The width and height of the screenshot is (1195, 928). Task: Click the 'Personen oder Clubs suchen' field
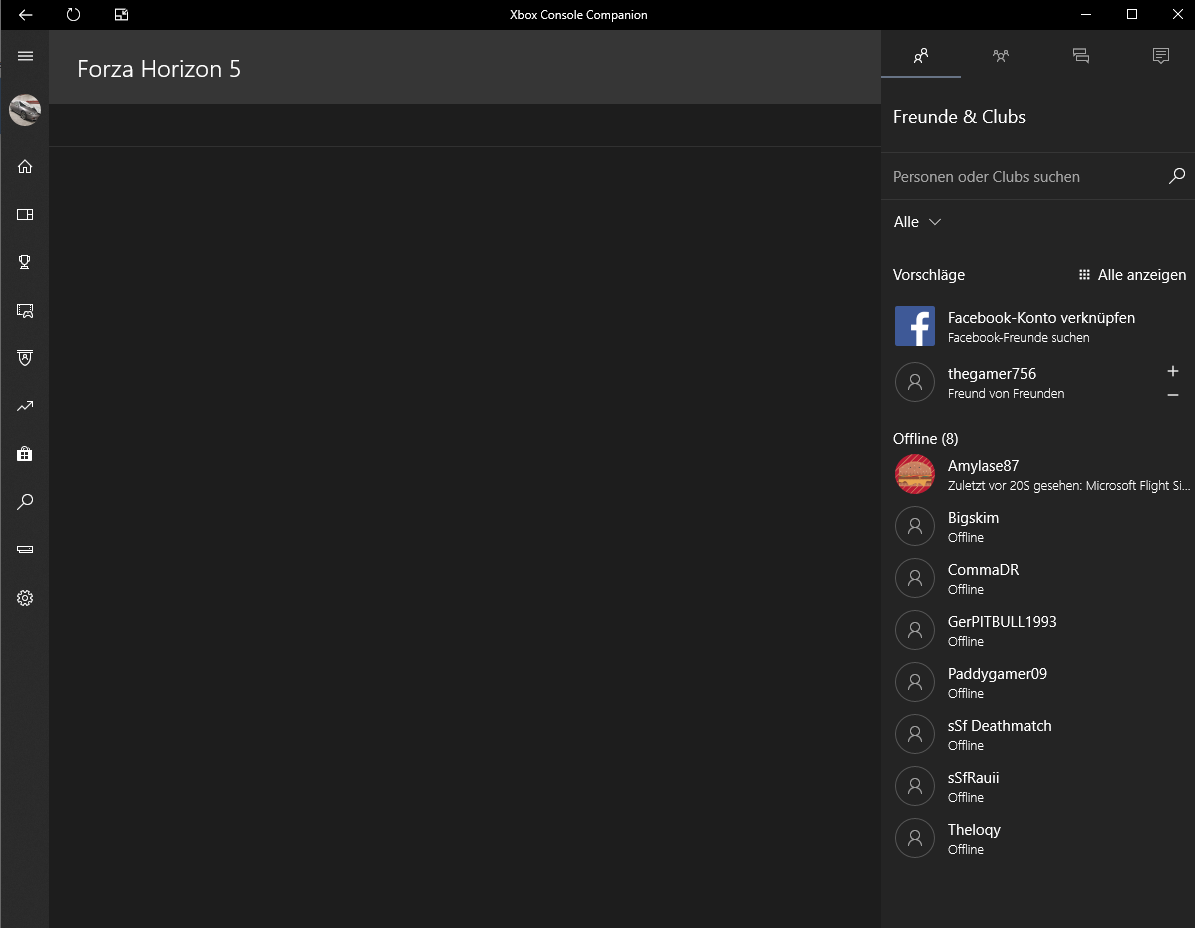point(1025,177)
